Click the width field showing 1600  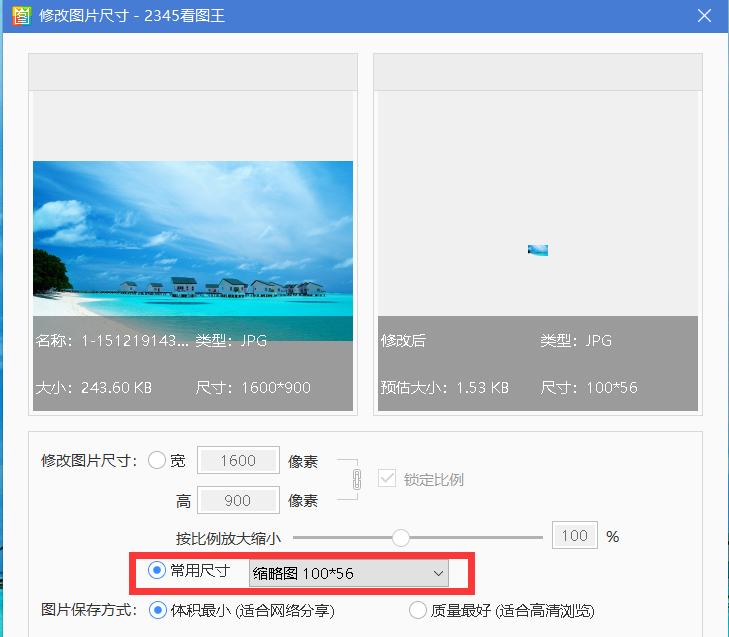(238, 461)
